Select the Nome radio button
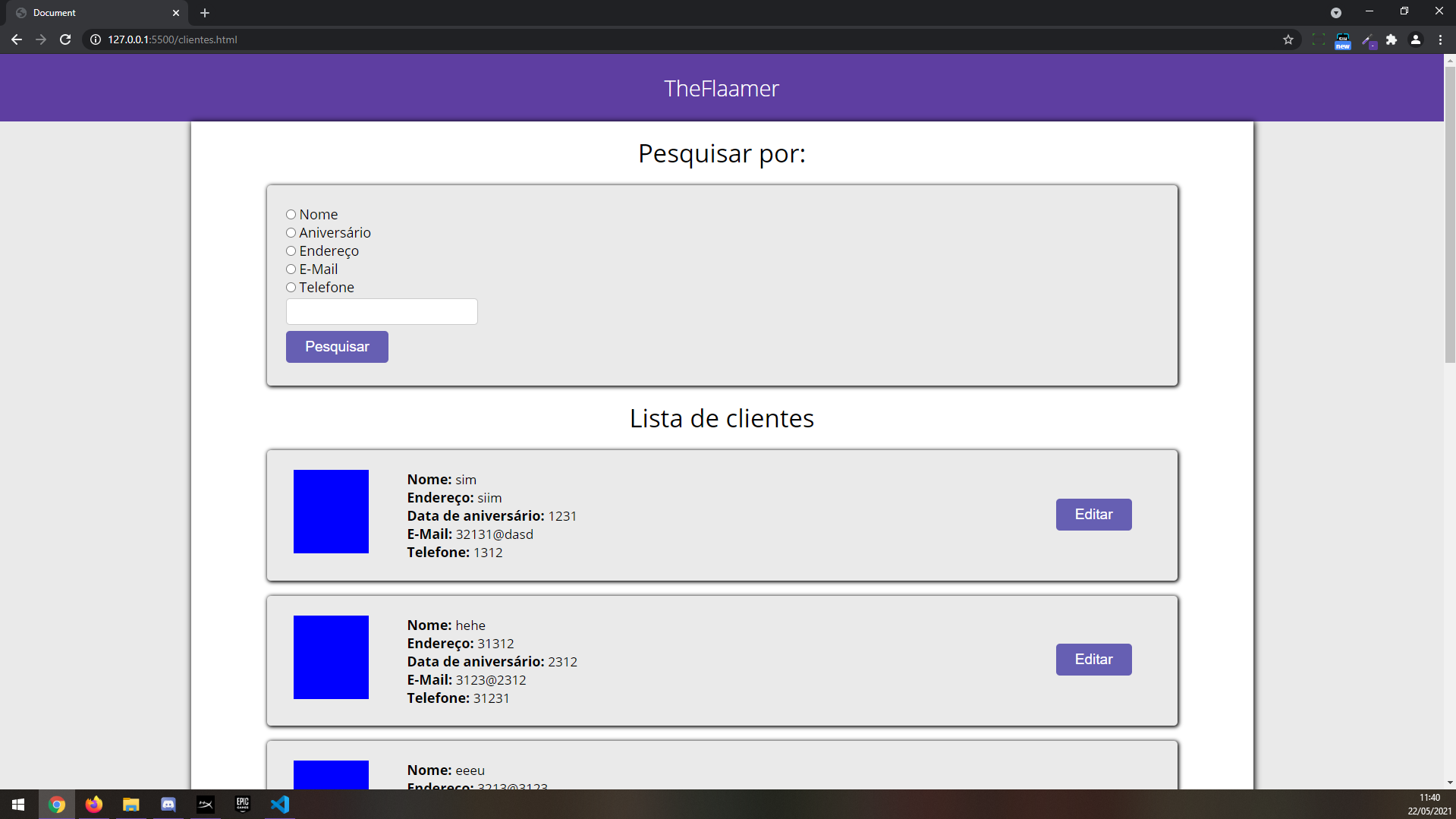The image size is (1456, 819). [x=291, y=215]
